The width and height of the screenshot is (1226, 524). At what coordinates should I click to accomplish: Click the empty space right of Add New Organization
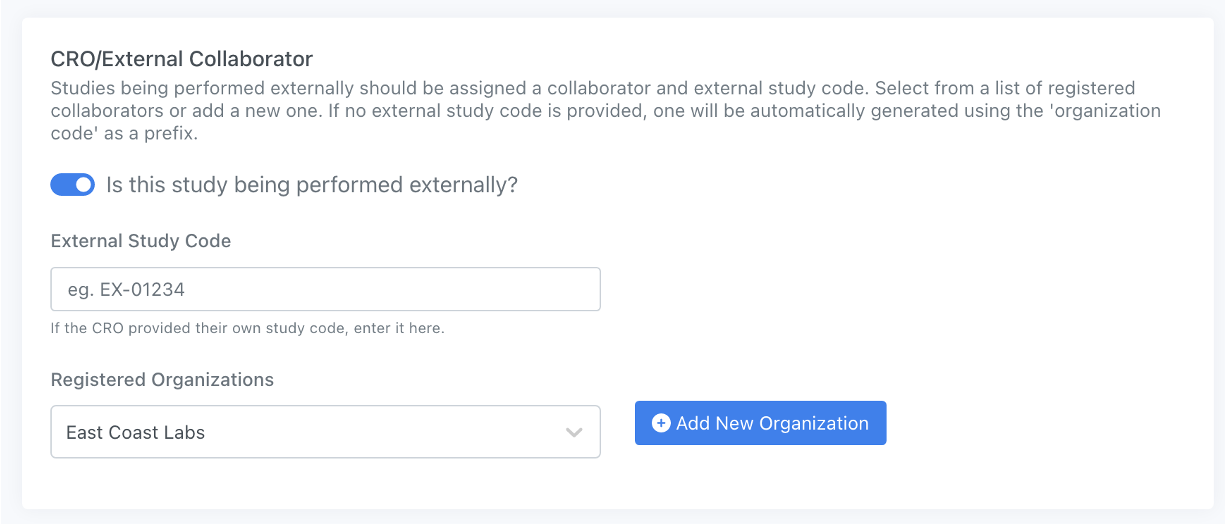[1040, 424]
